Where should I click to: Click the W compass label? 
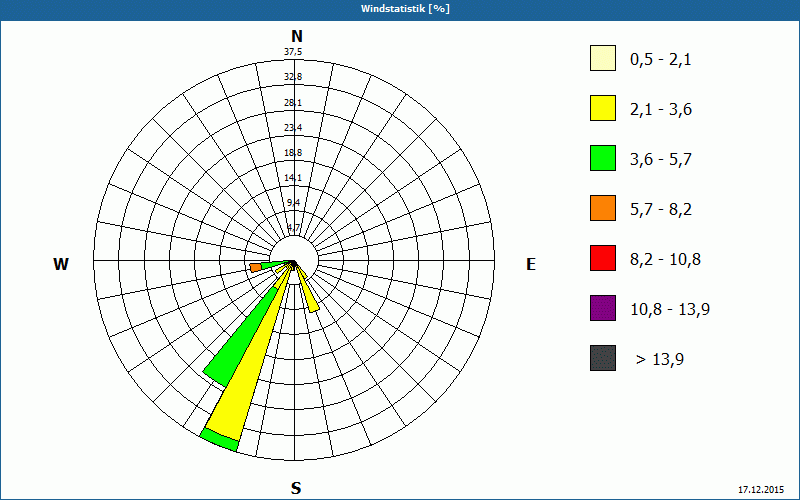(61, 264)
